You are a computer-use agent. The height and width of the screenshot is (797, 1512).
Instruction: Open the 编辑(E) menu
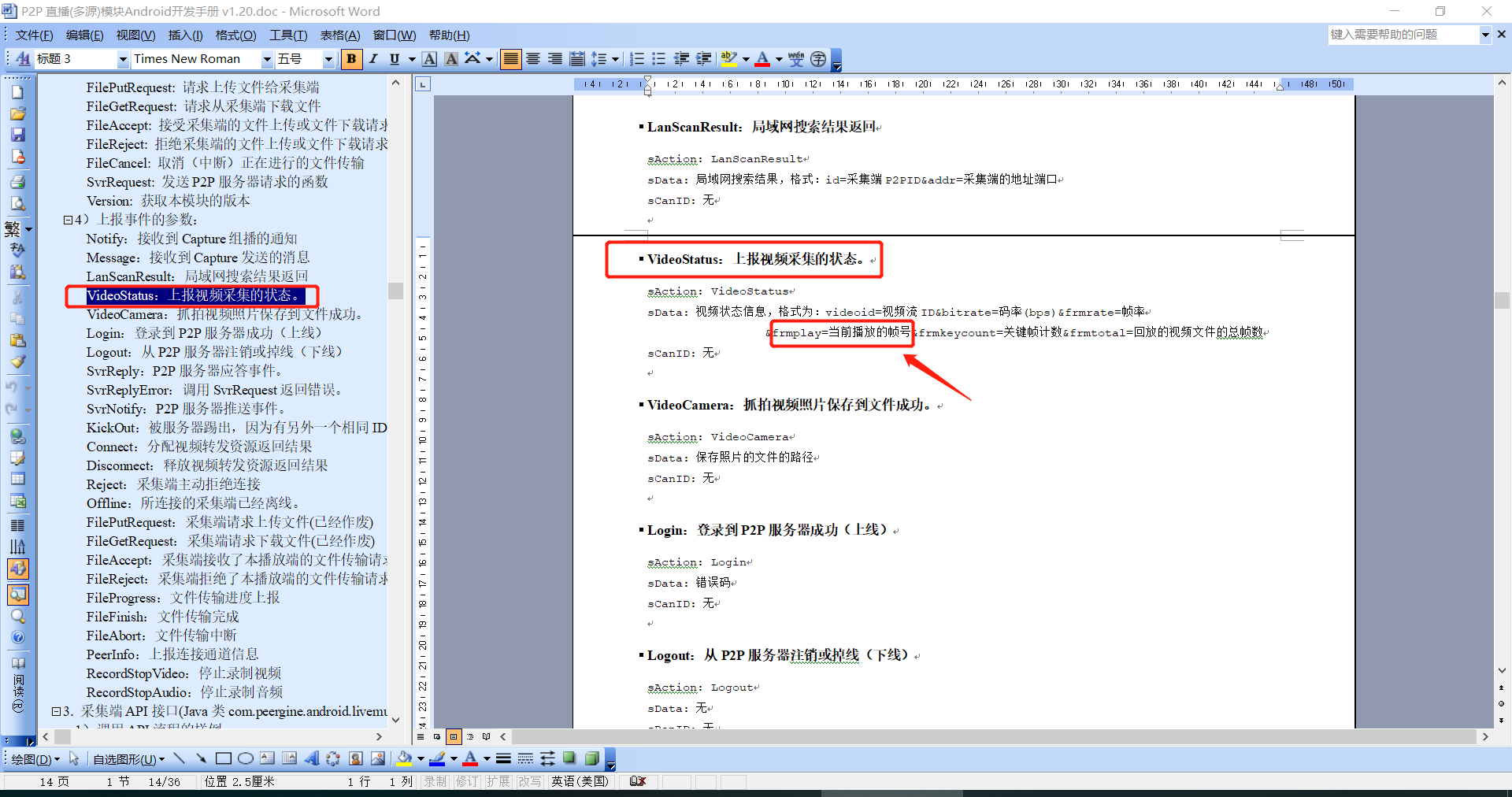coord(84,35)
